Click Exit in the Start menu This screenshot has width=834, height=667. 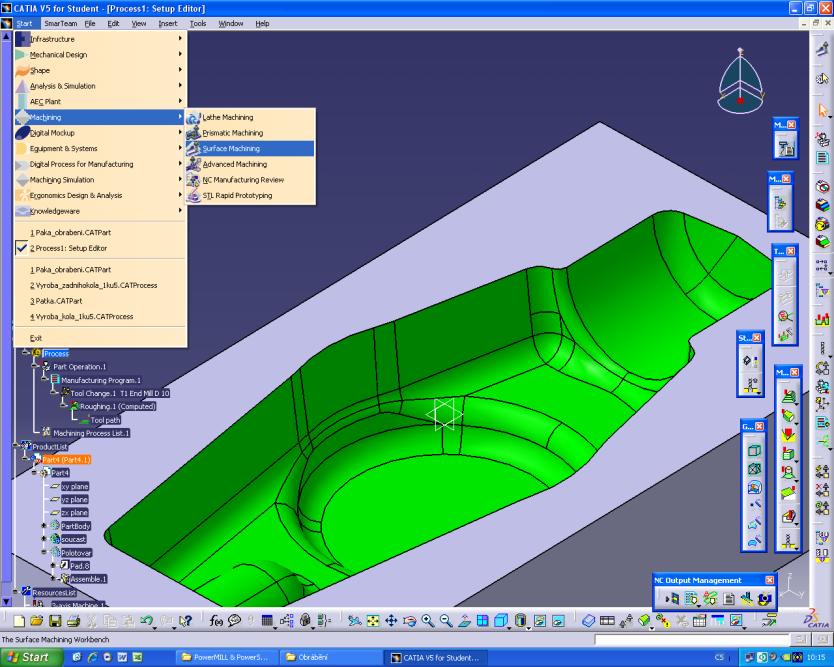click(x=100, y=338)
